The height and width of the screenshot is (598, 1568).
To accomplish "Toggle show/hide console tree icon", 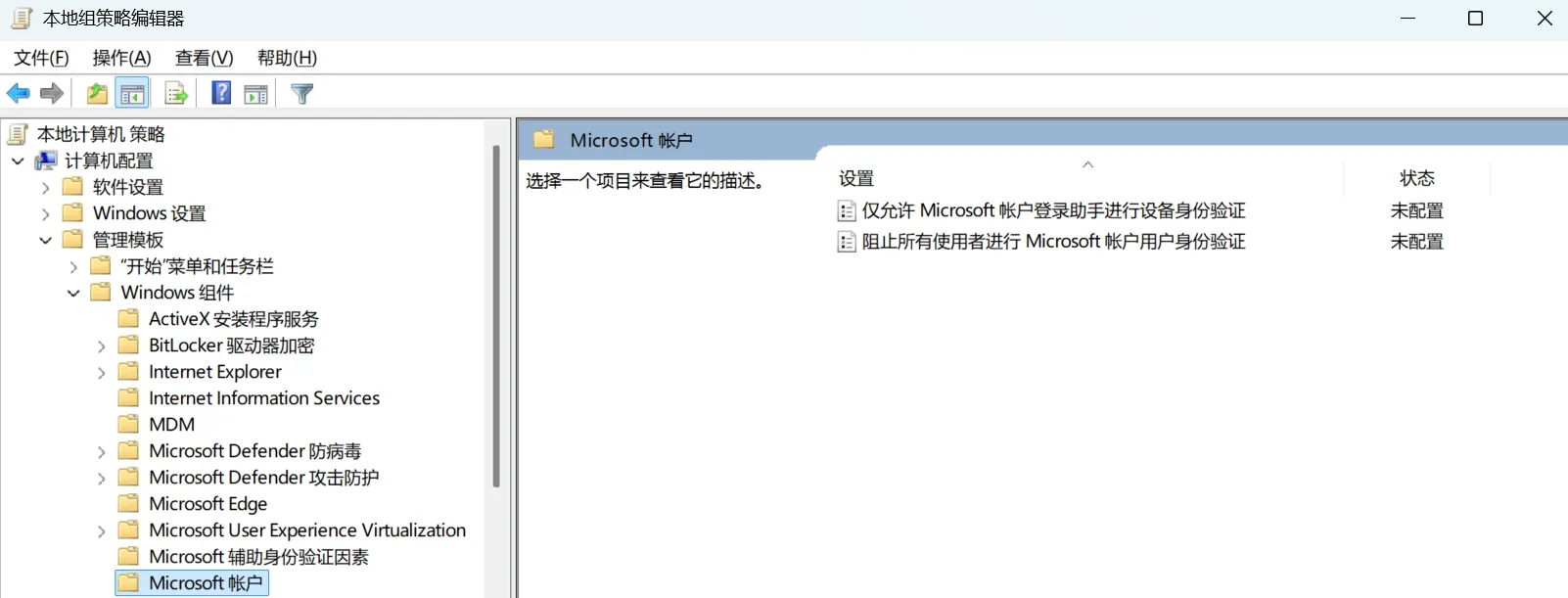I will (132, 94).
